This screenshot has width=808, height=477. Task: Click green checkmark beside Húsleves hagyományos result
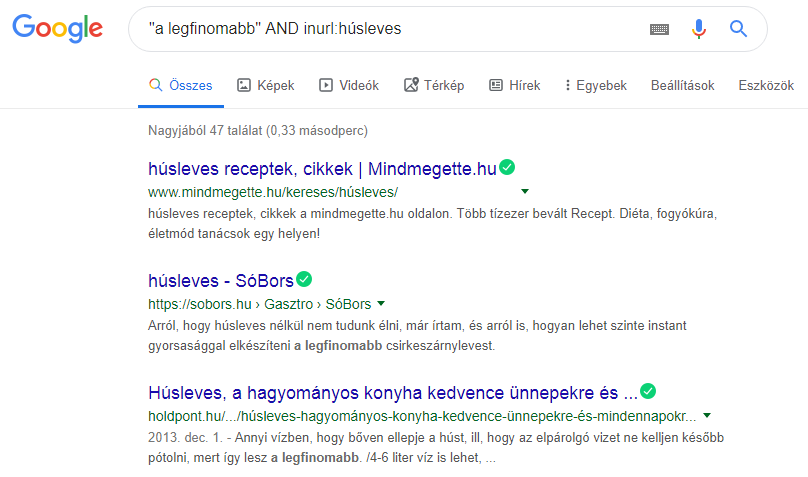point(648,391)
